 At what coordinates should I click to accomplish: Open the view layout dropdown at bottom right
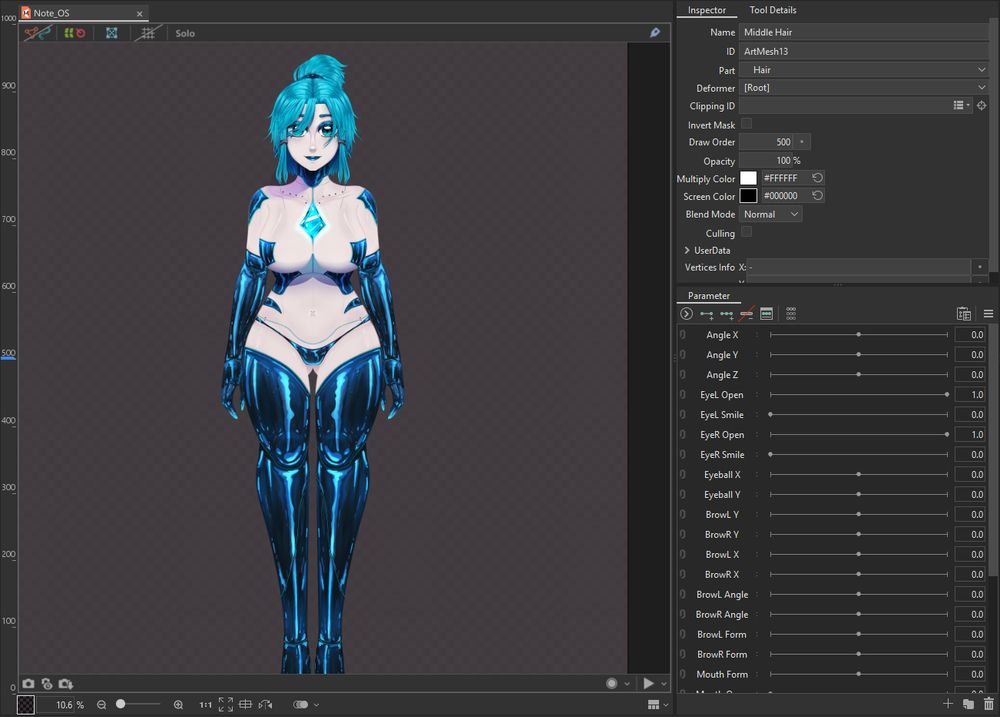pyautogui.click(x=658, y=704)
